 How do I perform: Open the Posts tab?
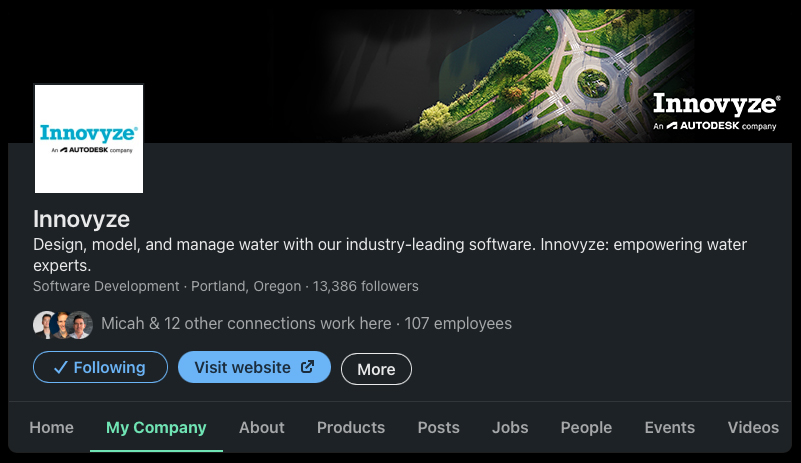click(439, 427)
